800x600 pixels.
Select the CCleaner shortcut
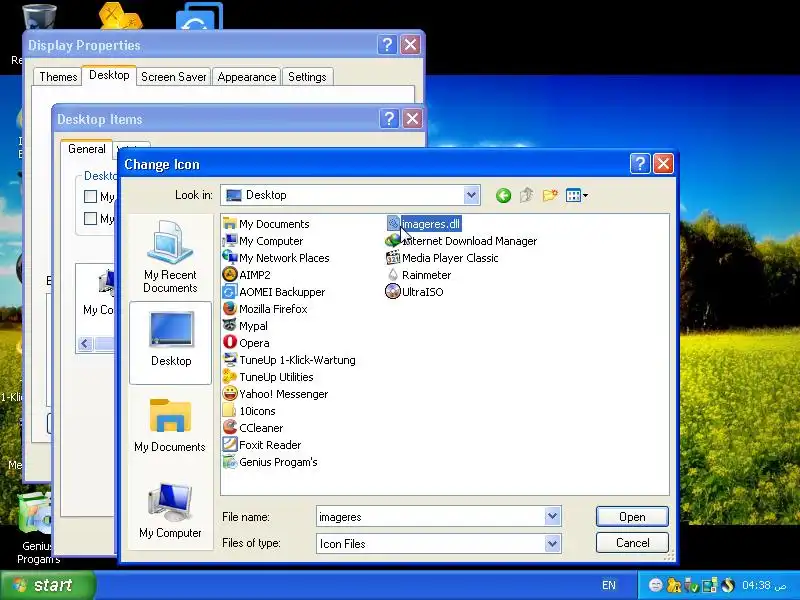(253, 428)
